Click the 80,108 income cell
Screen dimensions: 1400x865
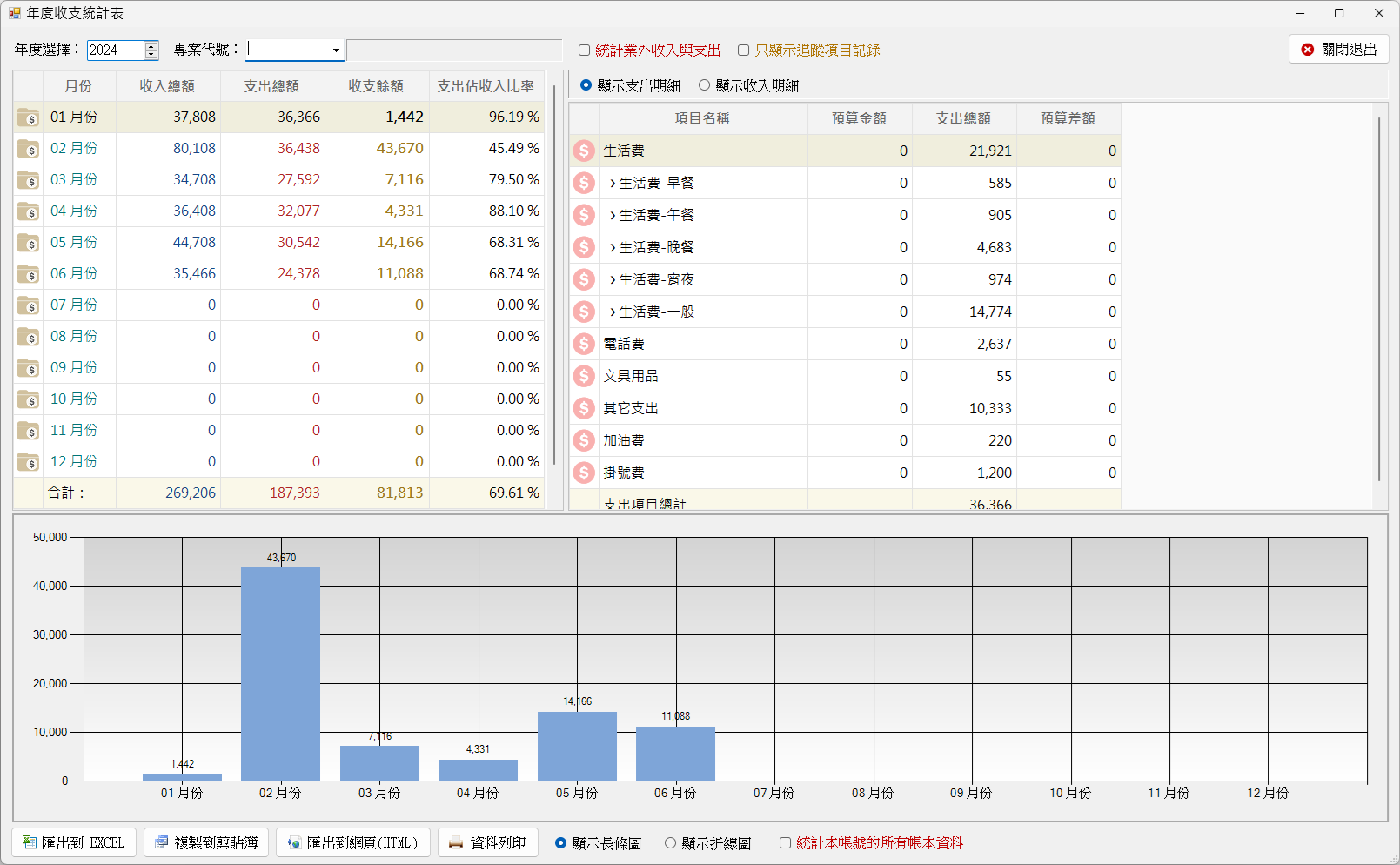tap(168, 149)
